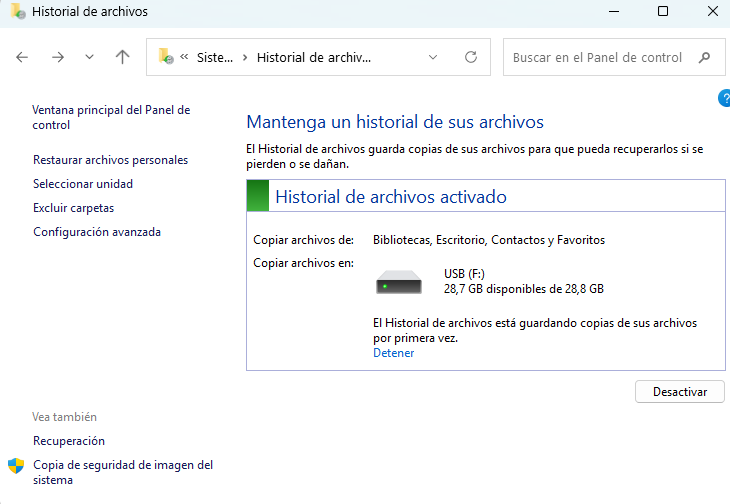This screenshot has height=504, width=730.
Task: Select the 28,7 GB disponibles de 28,8 GB text
Action: (x=524, y=289)
